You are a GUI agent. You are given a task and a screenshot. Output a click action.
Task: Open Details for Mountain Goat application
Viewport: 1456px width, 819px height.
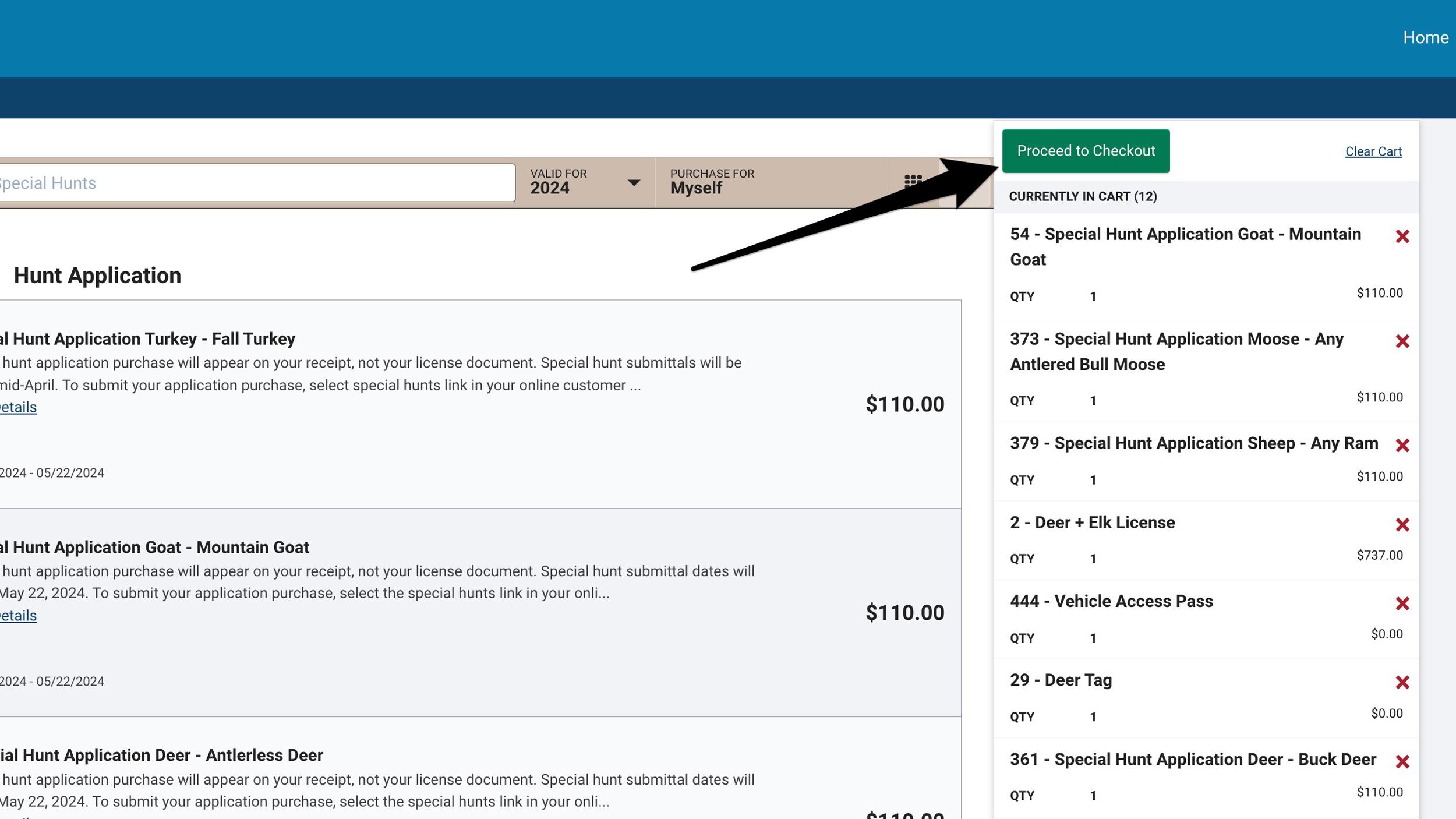pyautogui.click(x=18, y=615)
